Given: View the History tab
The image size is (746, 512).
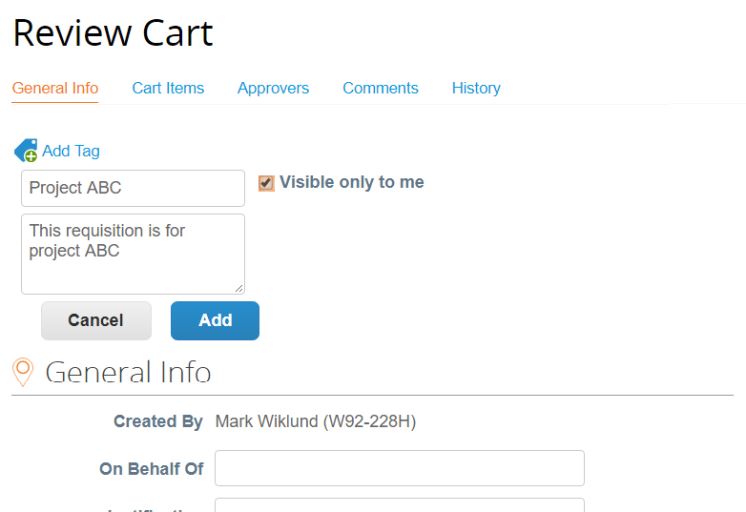Looking at the screenshot, I should pyautogui.click(x=476, y=88).
